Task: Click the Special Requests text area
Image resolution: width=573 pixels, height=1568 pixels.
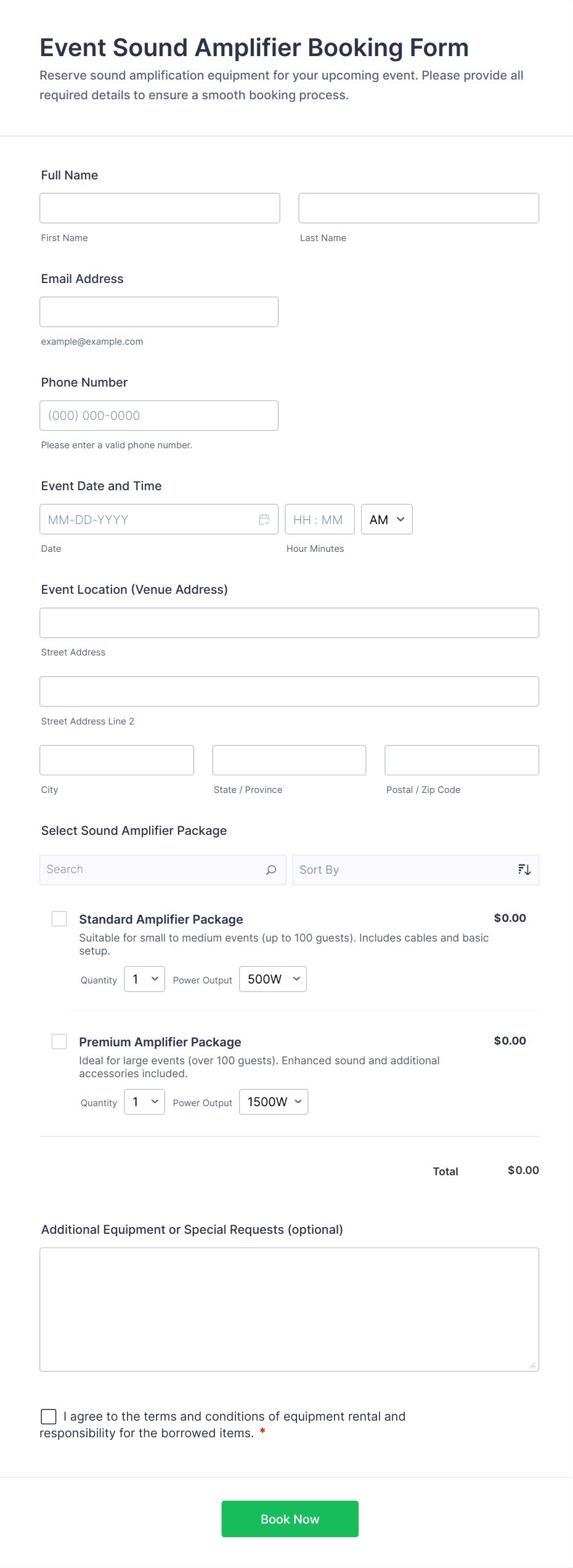Action: click(289, 1309)
